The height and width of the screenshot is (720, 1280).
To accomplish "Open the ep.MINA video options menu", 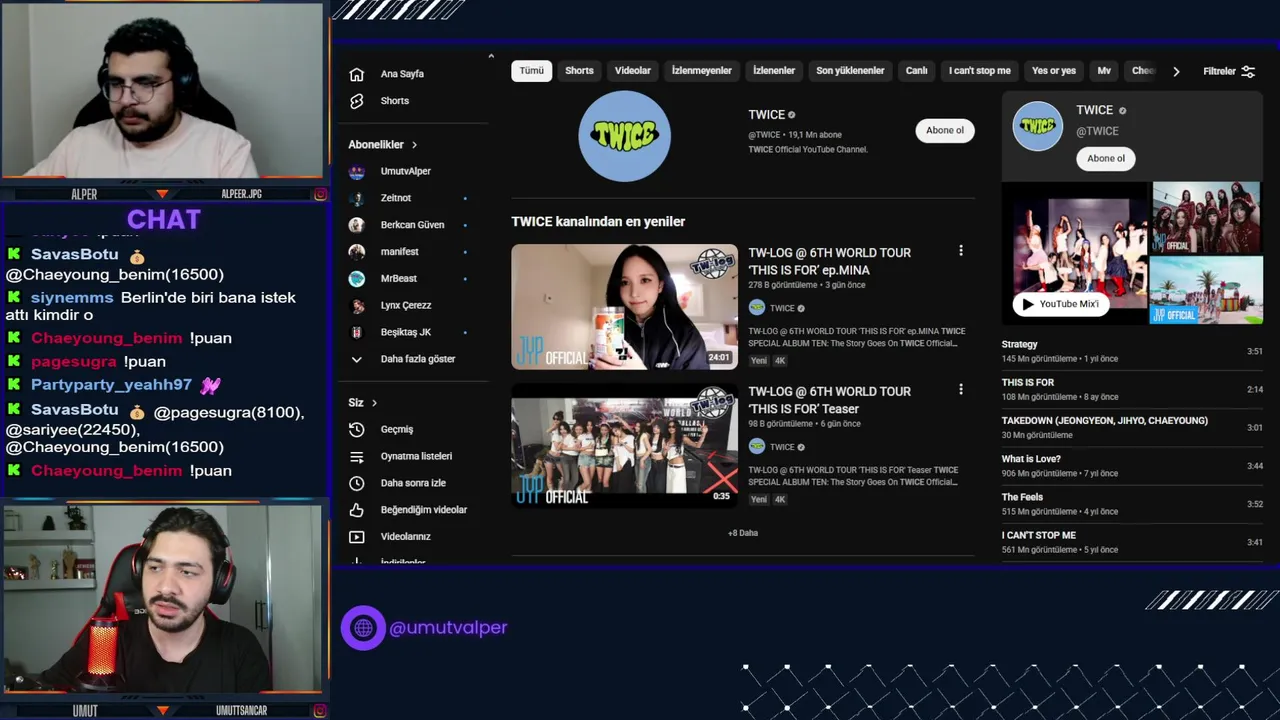I will 961,251.
